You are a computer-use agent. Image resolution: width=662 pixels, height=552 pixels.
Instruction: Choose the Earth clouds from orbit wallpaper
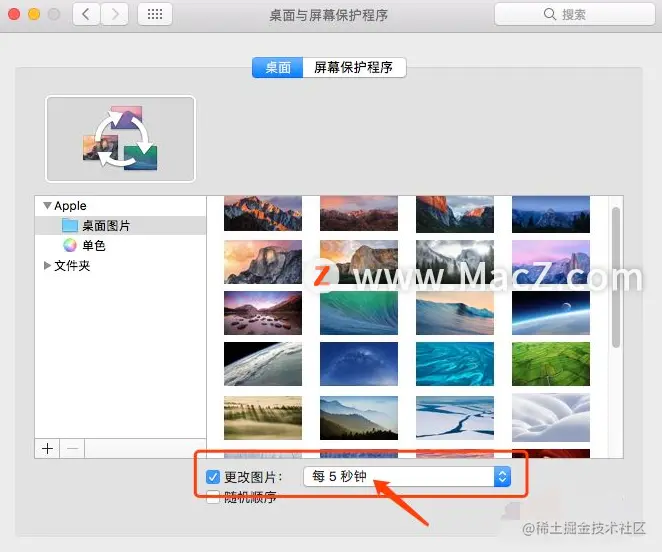pos(263,364)
